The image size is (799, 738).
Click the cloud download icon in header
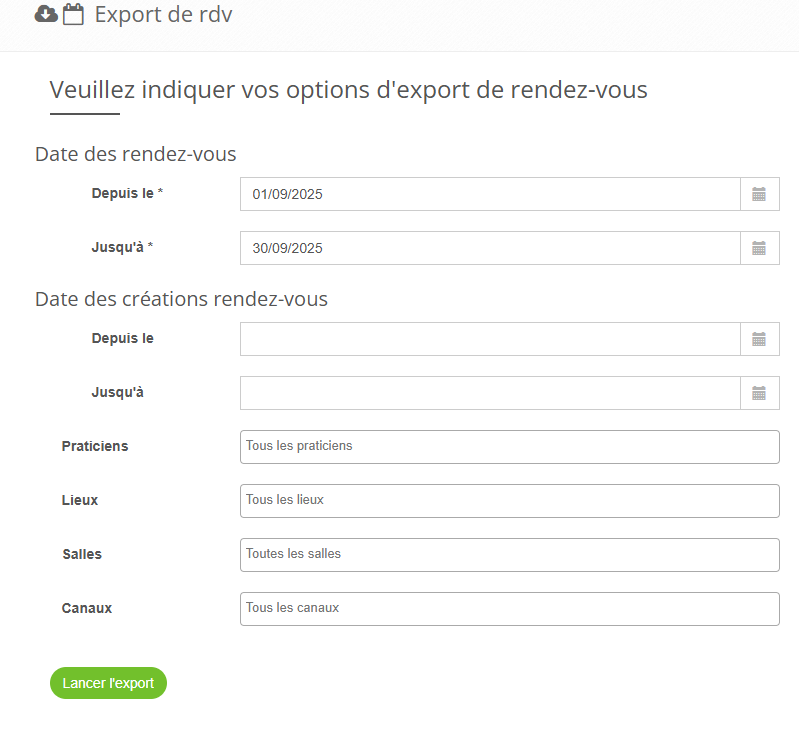coord(46,14)
